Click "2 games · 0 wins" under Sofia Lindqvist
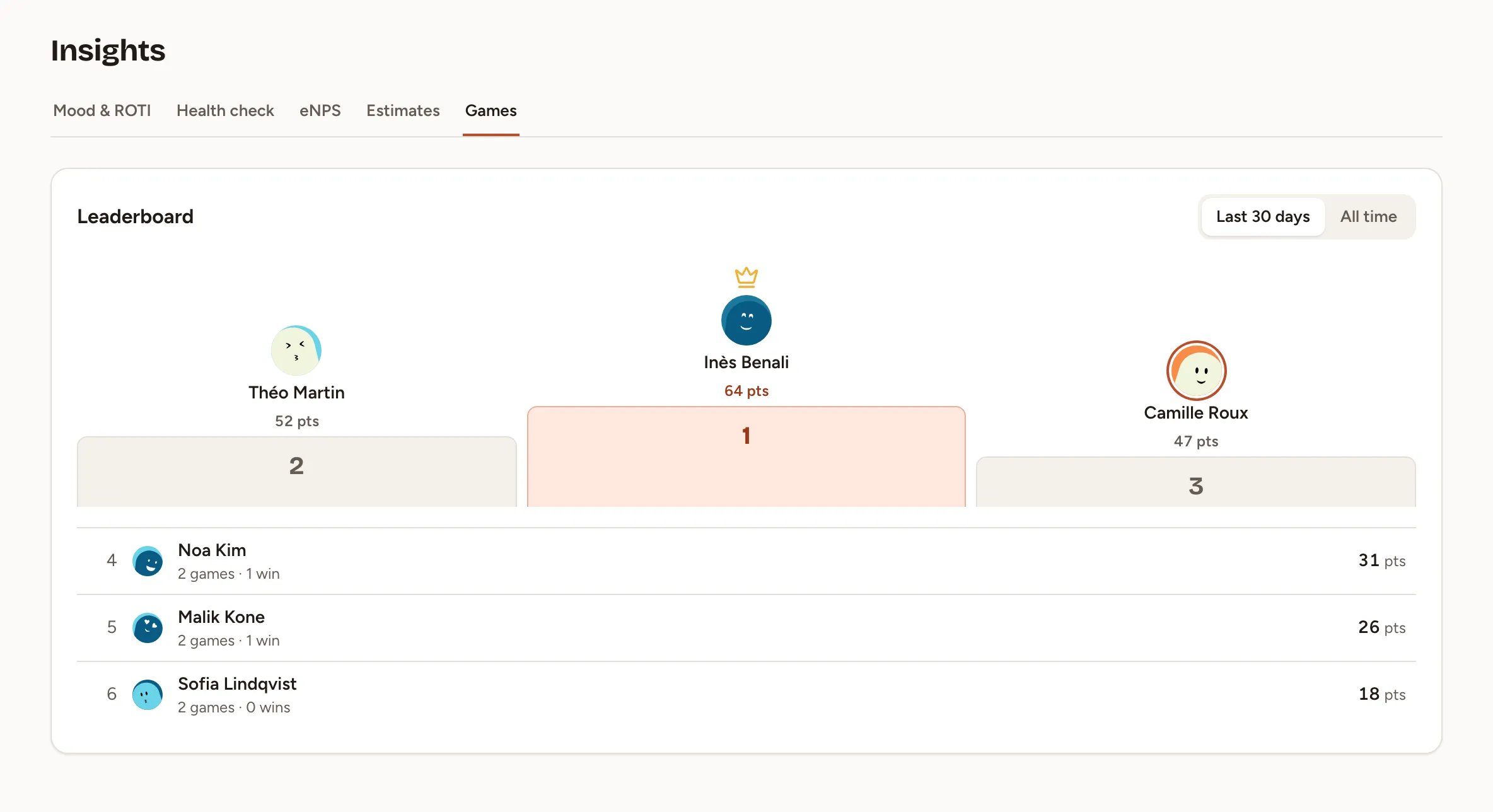1493x812 pixels. 234,707
